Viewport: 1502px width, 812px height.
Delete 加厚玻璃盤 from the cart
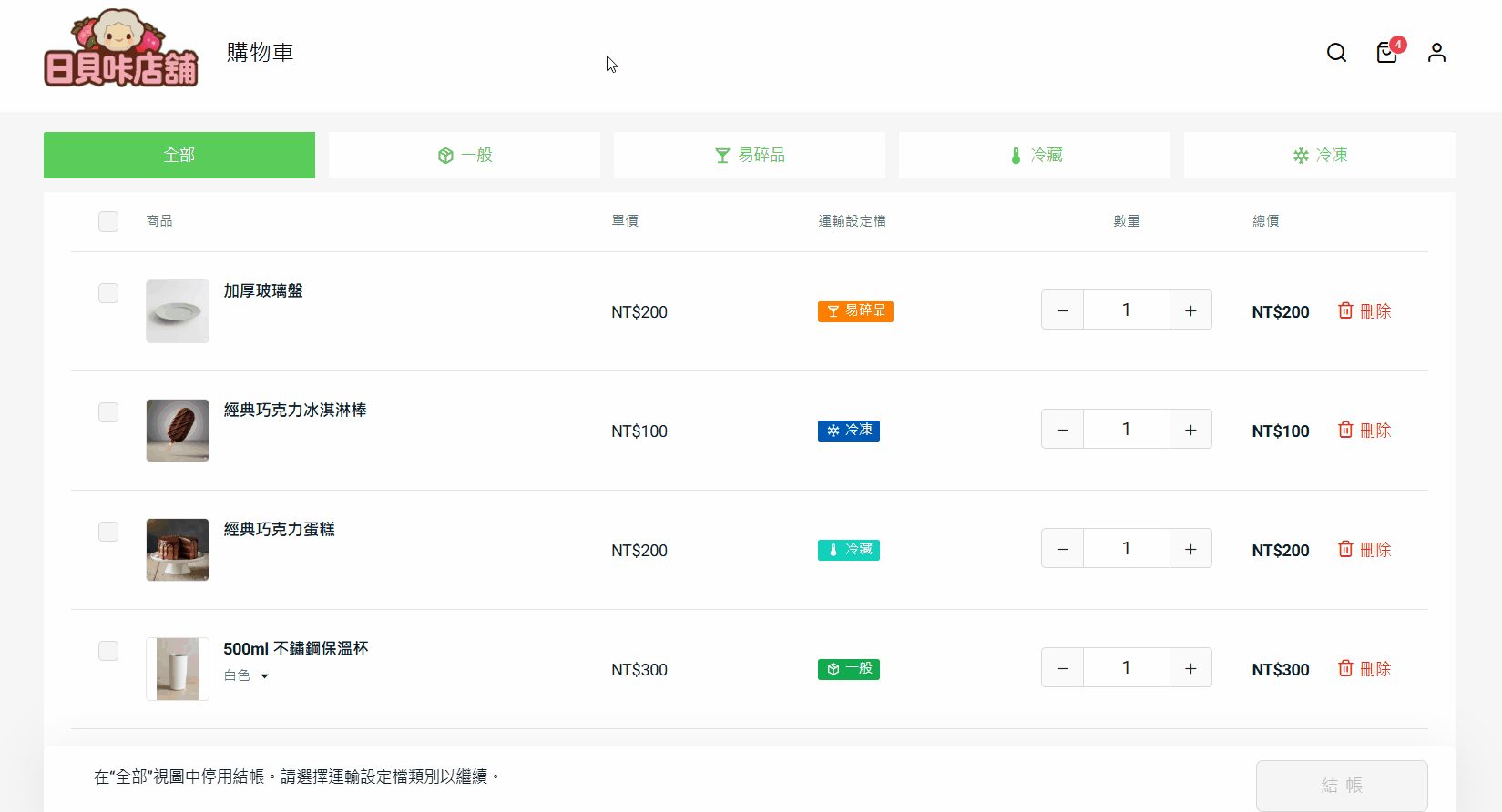tap(1364, 311)
